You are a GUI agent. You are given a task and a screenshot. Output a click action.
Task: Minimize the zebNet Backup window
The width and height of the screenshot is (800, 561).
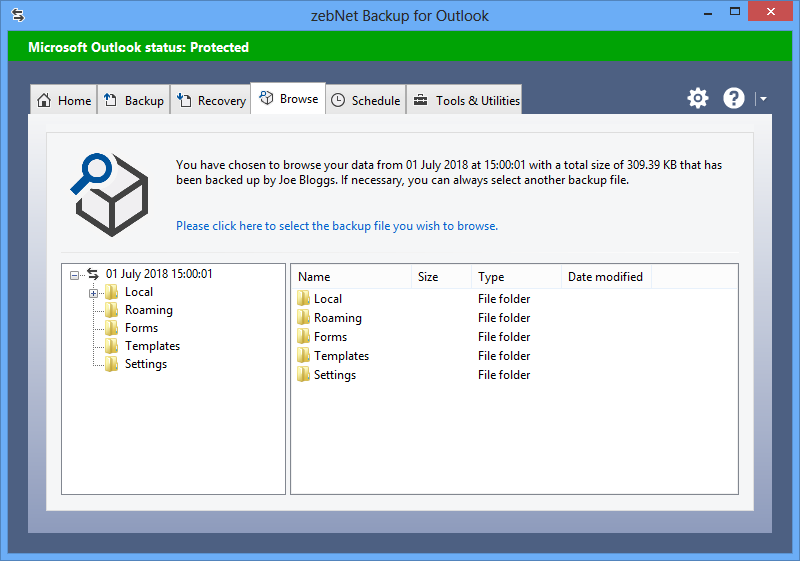(708, 13)
